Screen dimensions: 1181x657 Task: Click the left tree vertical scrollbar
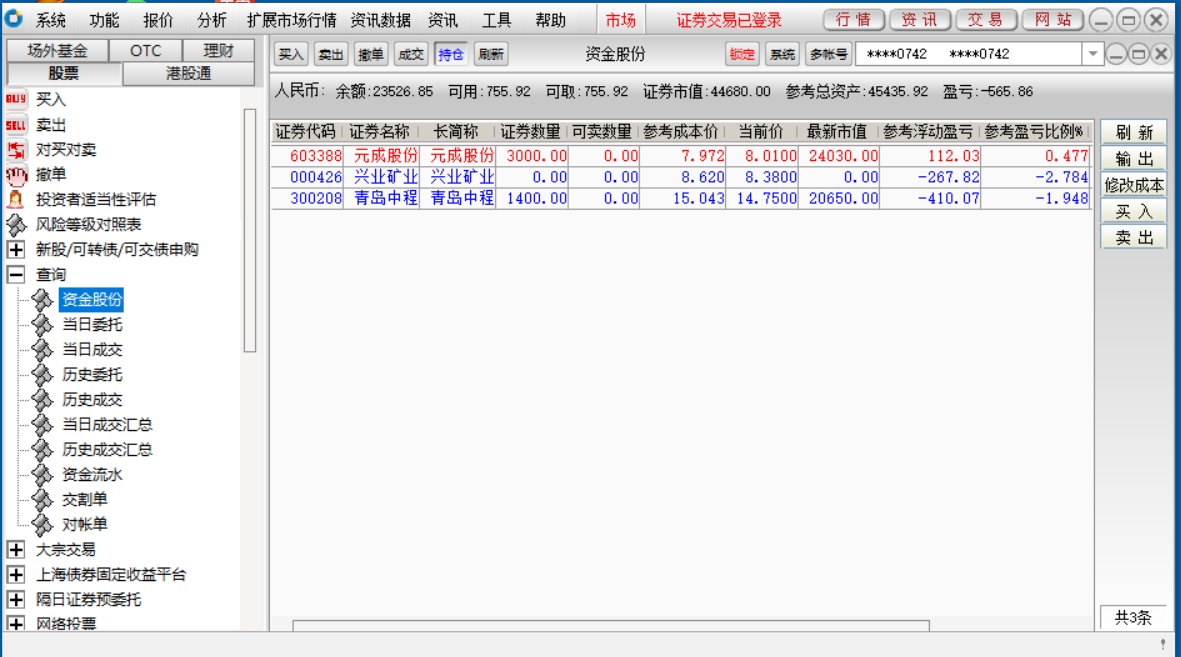coord(250,231)
